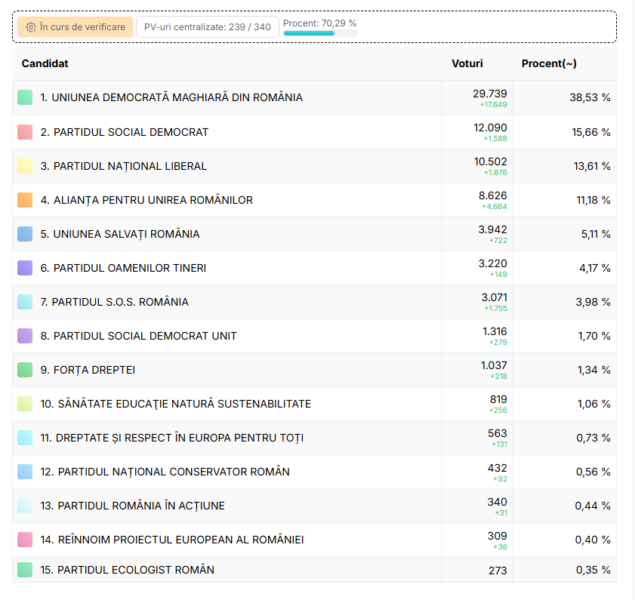Click red swatch for Partidul Social Democrat
This screenshot has height=600, width=635.
pos(25,132)
